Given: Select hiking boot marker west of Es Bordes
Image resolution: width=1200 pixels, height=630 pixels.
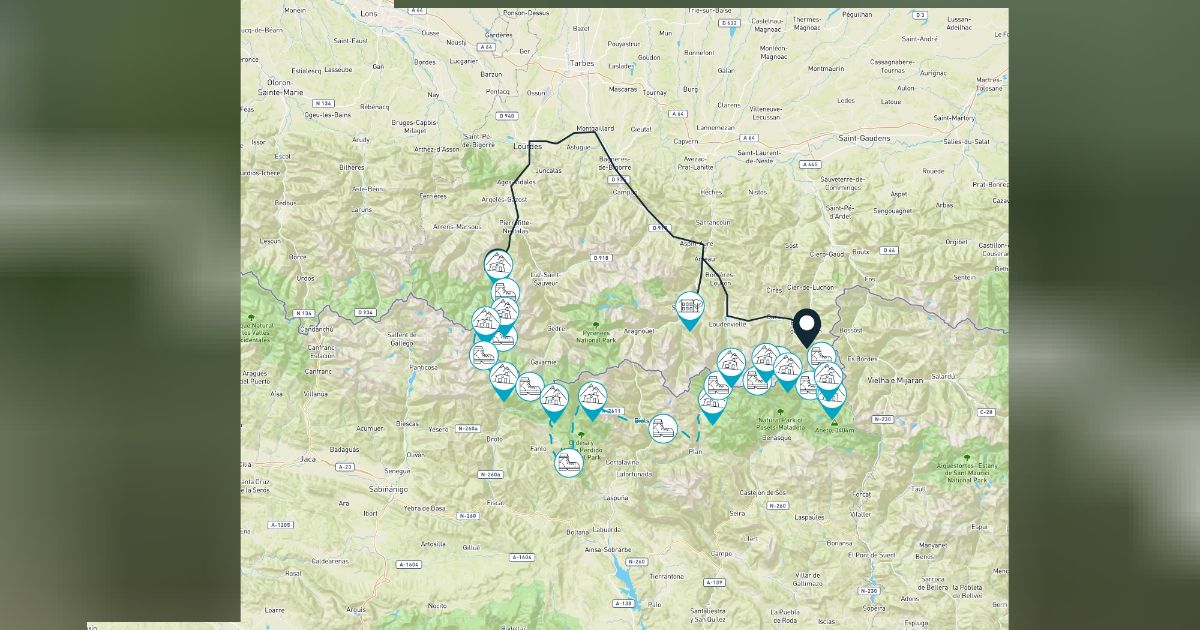Looking at the screenshot, I should point(821,354).
